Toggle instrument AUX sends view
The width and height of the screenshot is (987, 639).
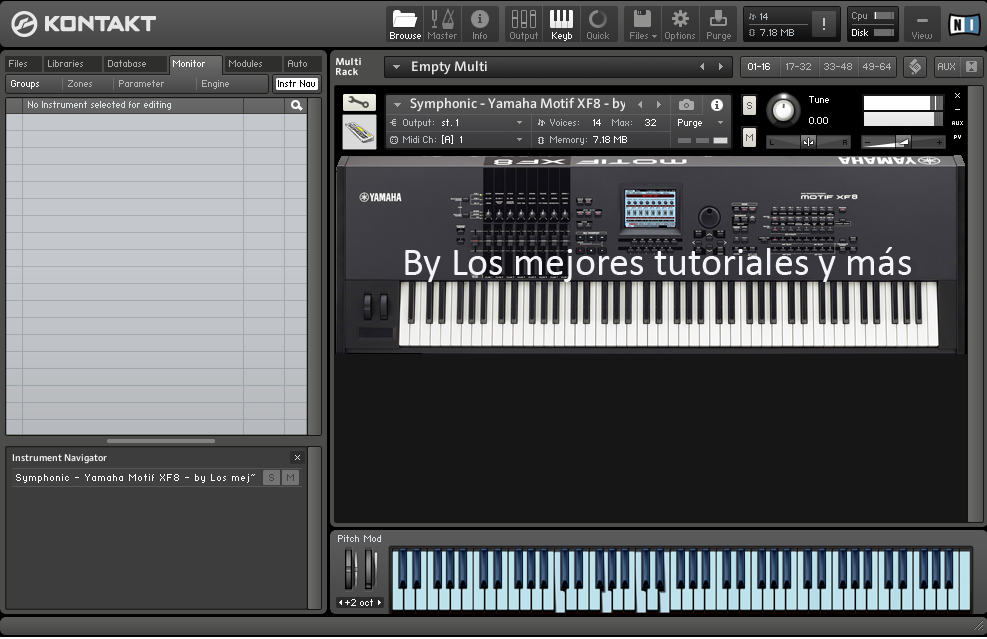point(957,123)
